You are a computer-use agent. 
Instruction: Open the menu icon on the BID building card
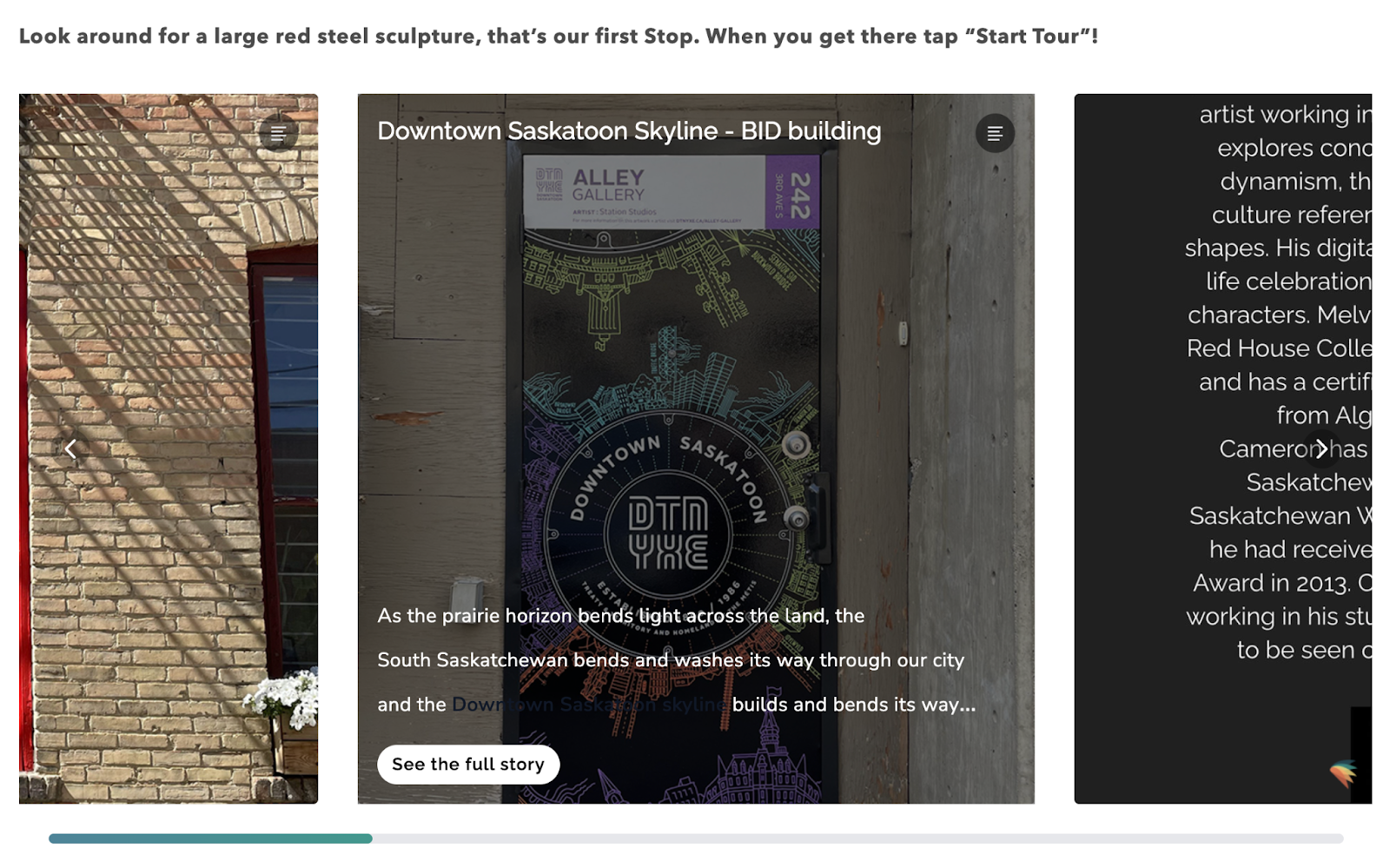pos(995,133)
